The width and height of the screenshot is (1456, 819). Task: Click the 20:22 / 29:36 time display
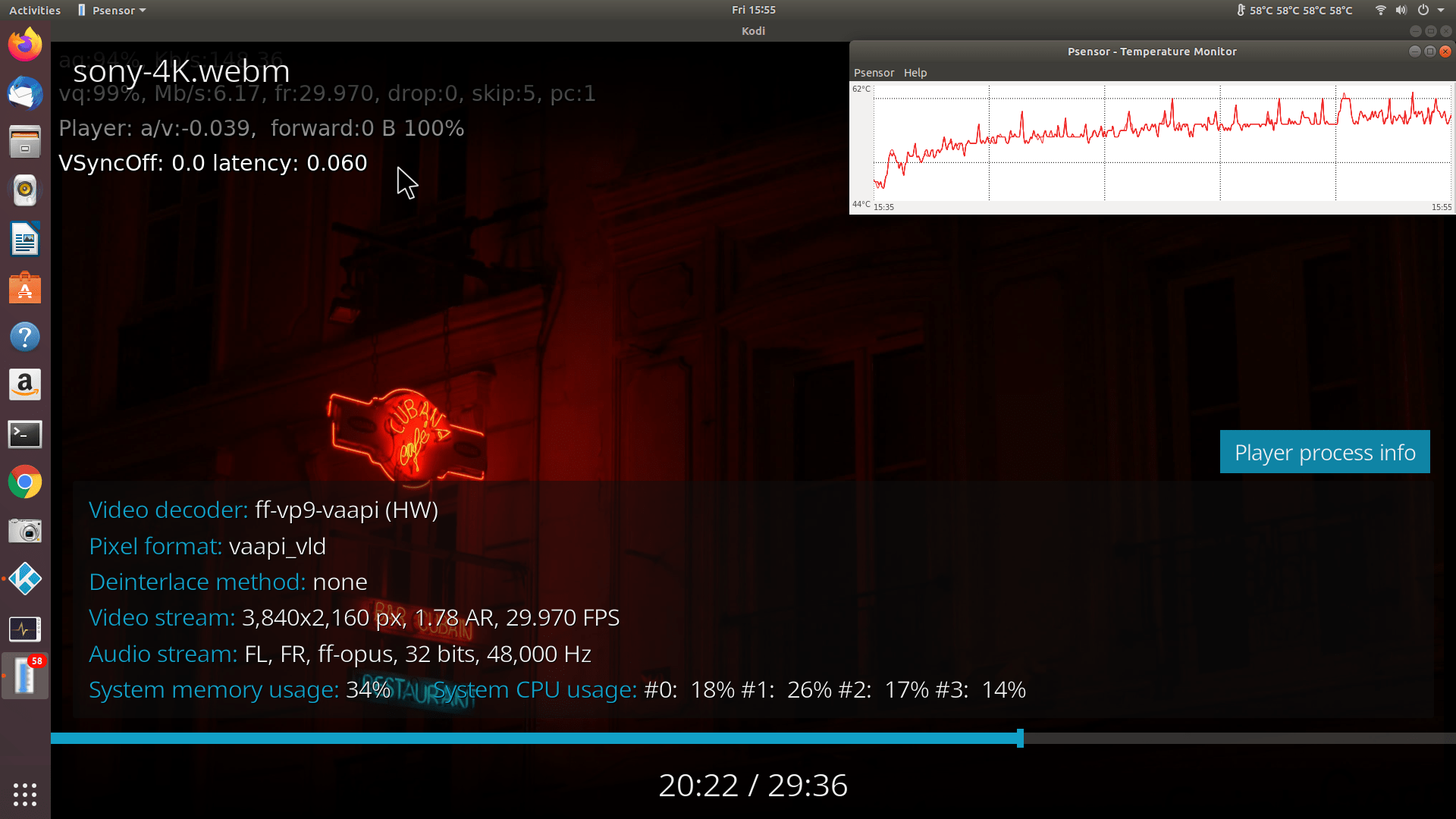753,786
